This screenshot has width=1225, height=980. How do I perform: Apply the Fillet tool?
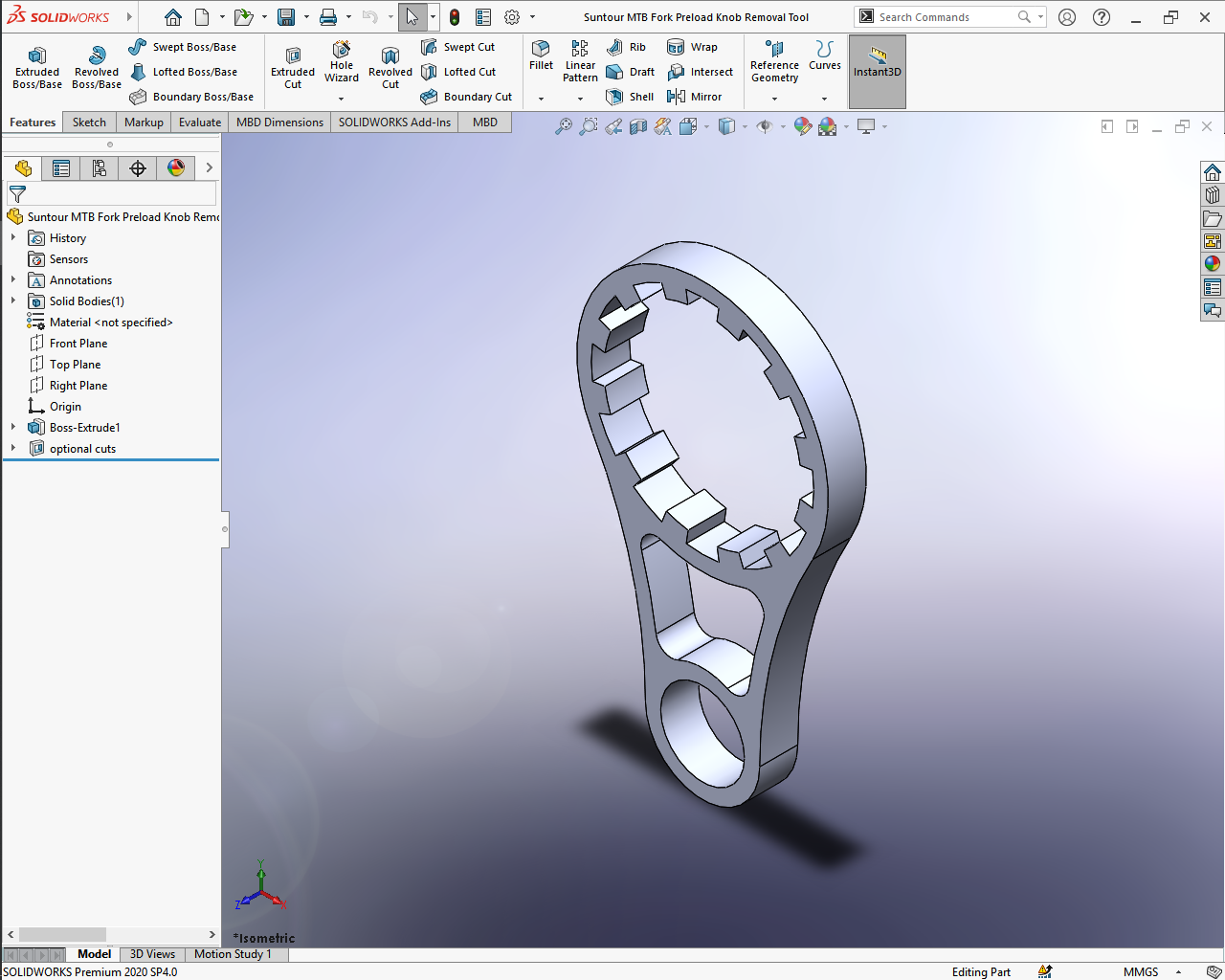pos(541,56)
